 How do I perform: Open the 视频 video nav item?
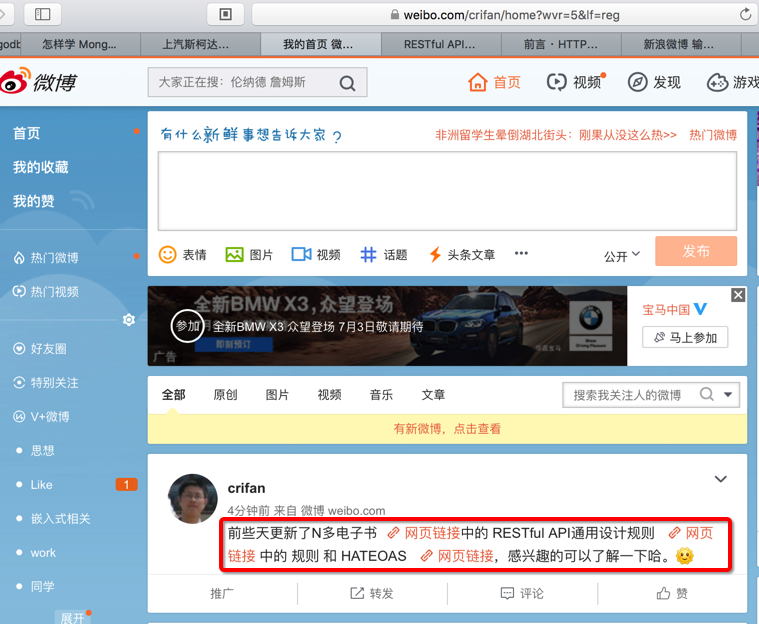pyautogui.click(x=576, y=82)
